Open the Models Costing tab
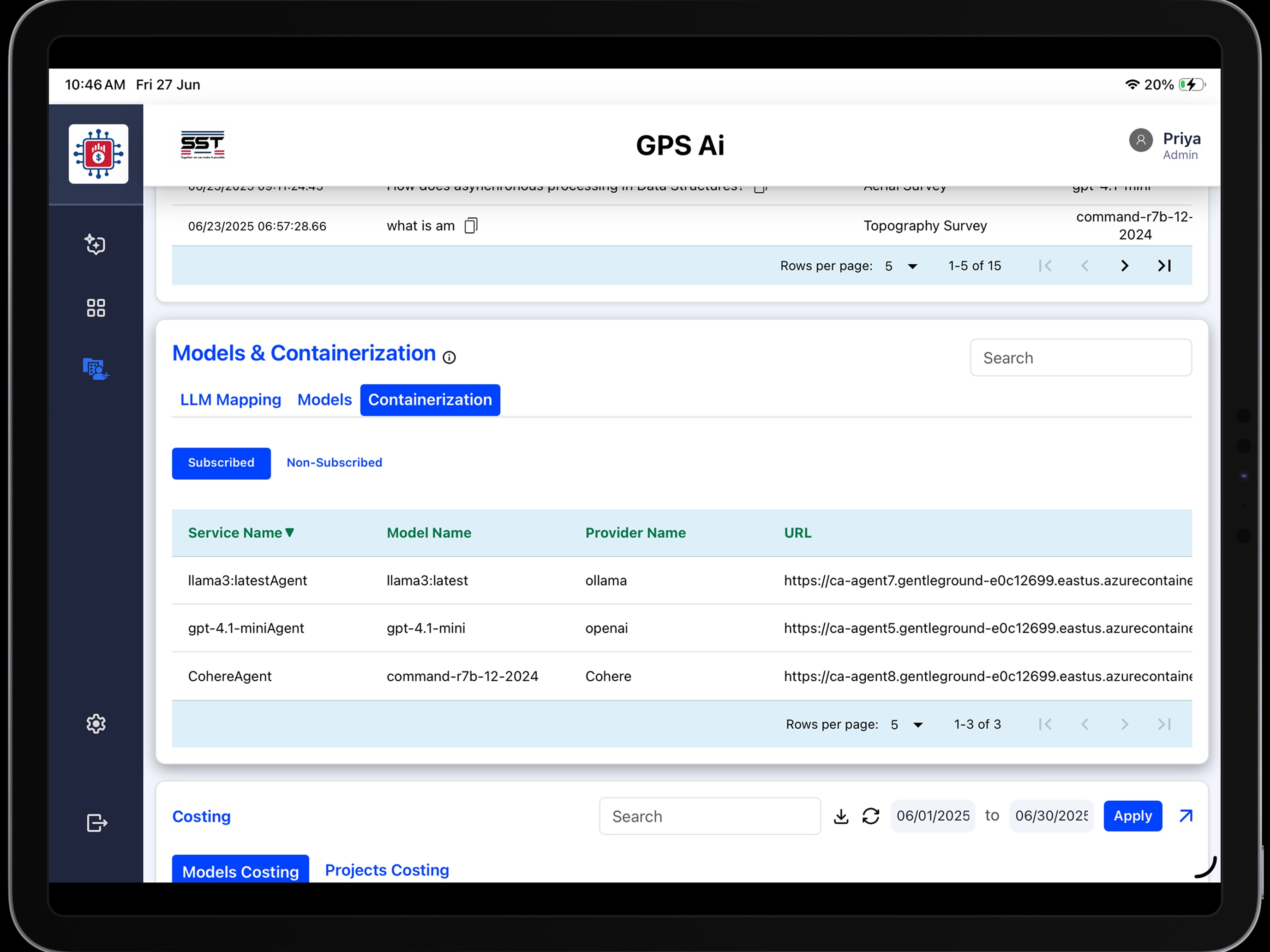The image size is (1270, 952). (240, 870)
